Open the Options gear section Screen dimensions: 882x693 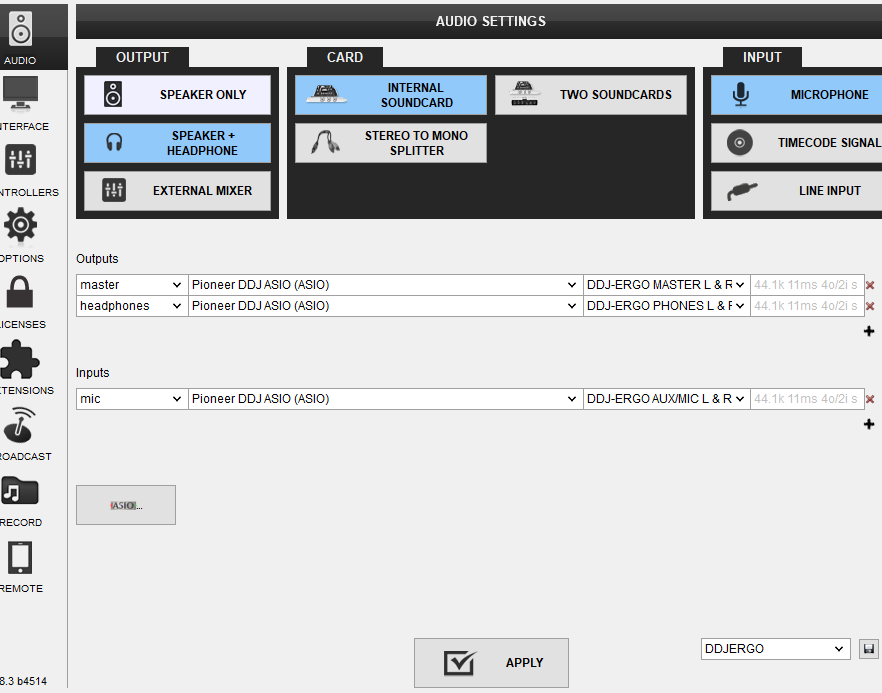21,235
